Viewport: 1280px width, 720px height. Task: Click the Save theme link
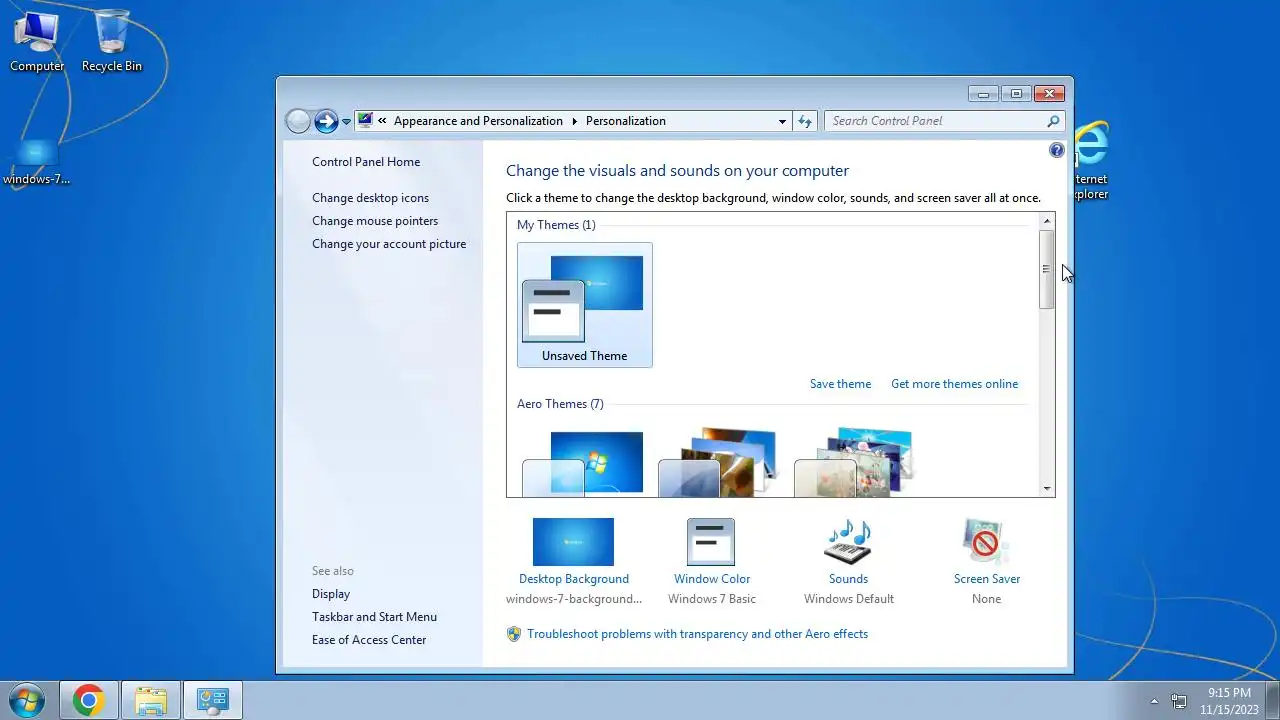coord(840,384)
